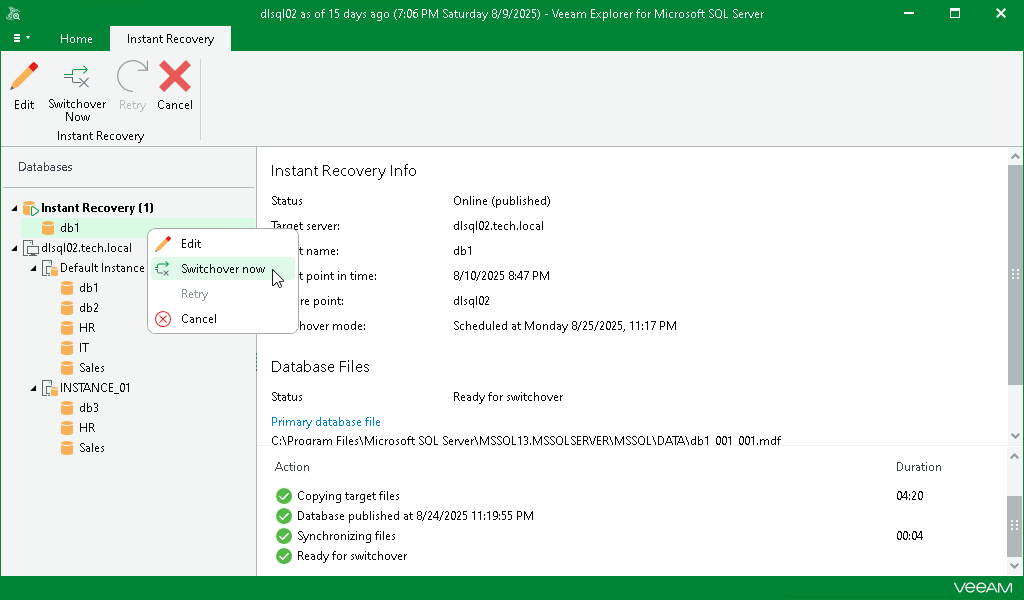Select the Edit pencil in the context menu
The width and height of the screenshot is (1024, 600).
(163, 243)
